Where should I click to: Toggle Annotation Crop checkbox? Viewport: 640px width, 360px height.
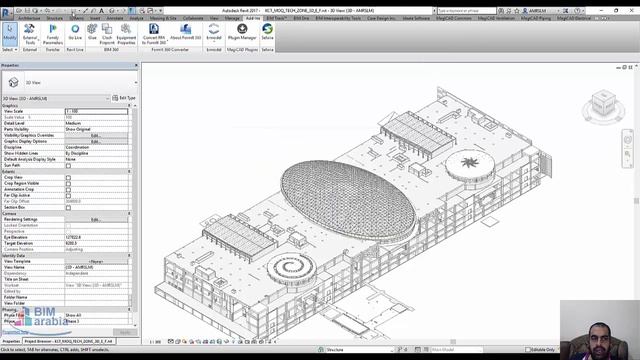click(68, 190)
